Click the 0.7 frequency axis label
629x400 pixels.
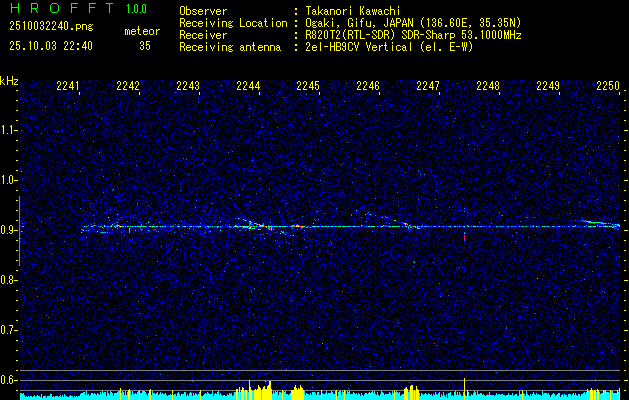(7, 330)
